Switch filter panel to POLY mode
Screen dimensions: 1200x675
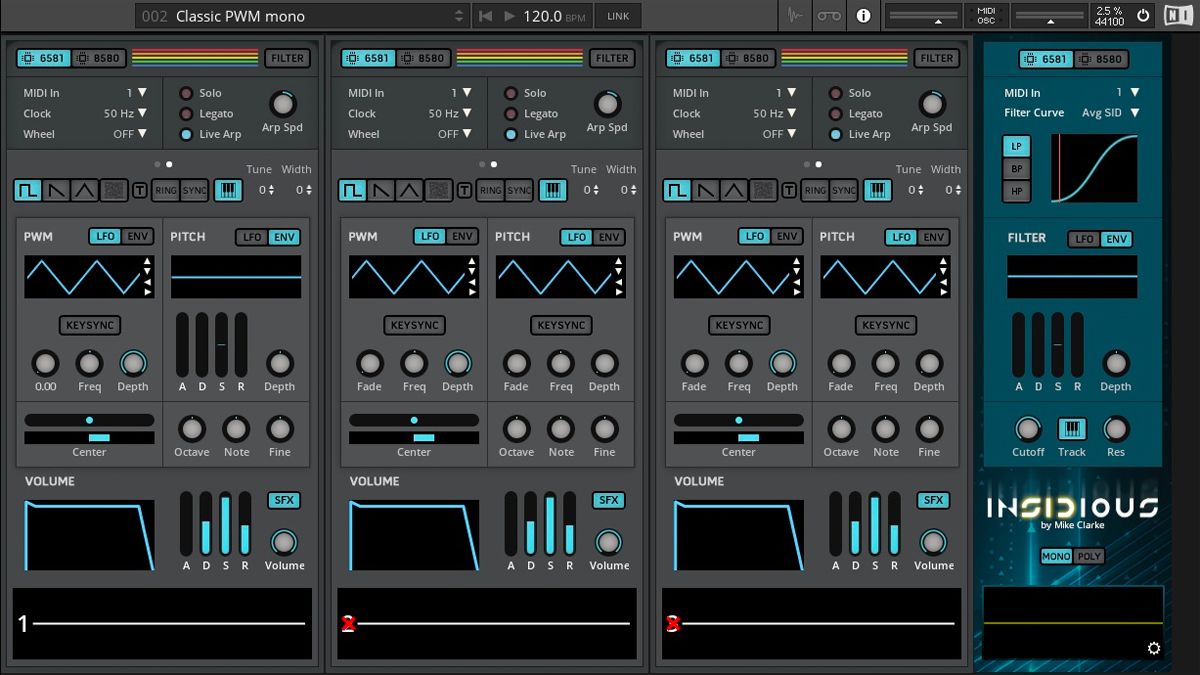[1089, 556]
